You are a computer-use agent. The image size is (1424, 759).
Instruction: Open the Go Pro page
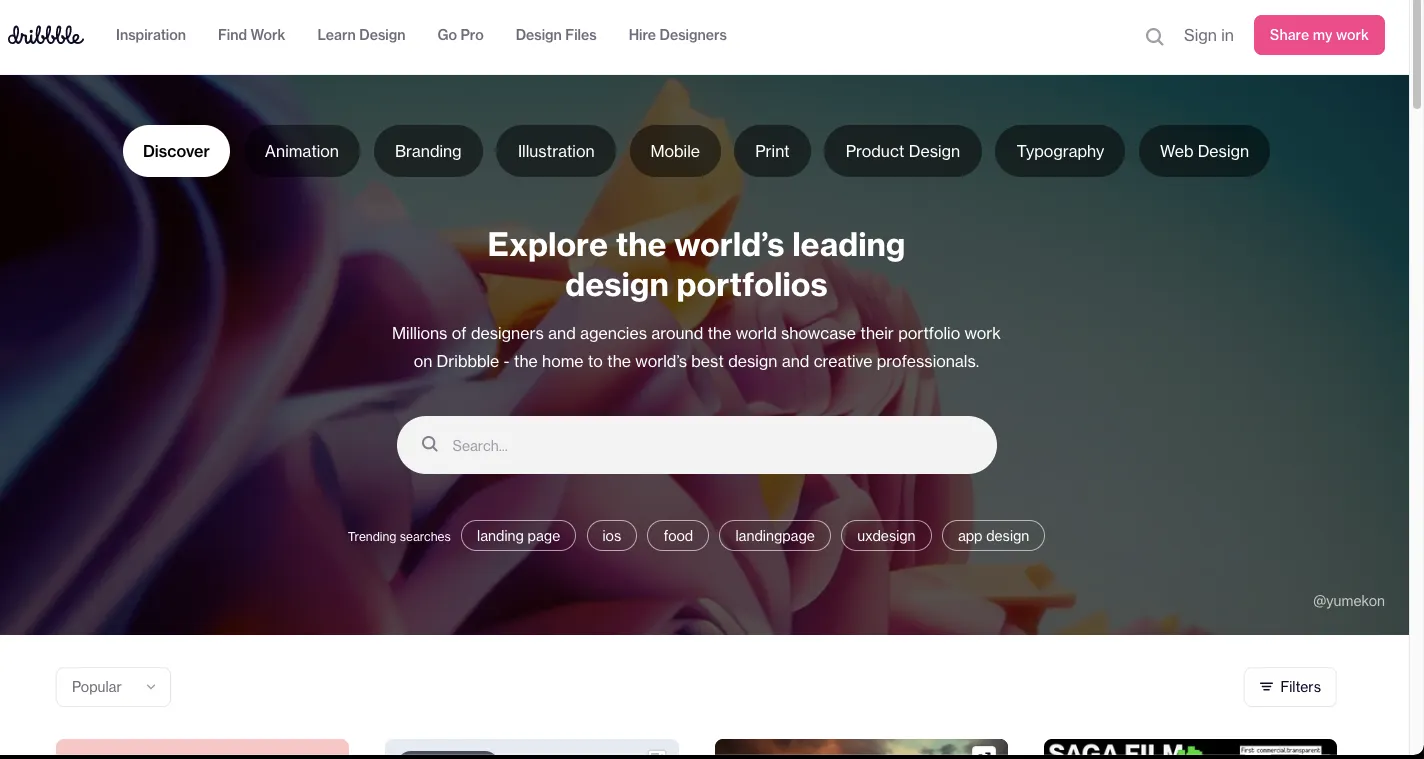click(460, 35)
